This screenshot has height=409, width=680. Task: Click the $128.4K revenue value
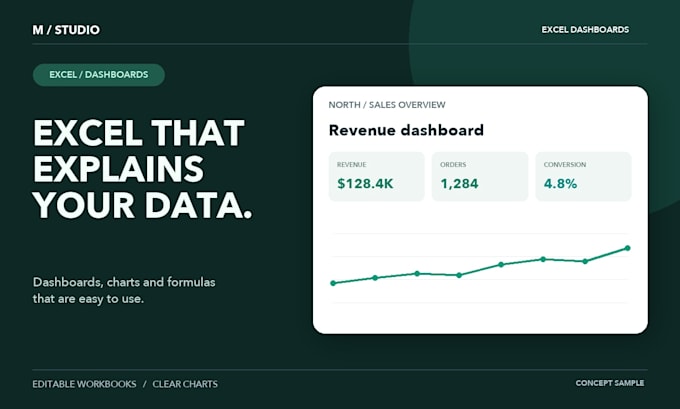(365, 183)
